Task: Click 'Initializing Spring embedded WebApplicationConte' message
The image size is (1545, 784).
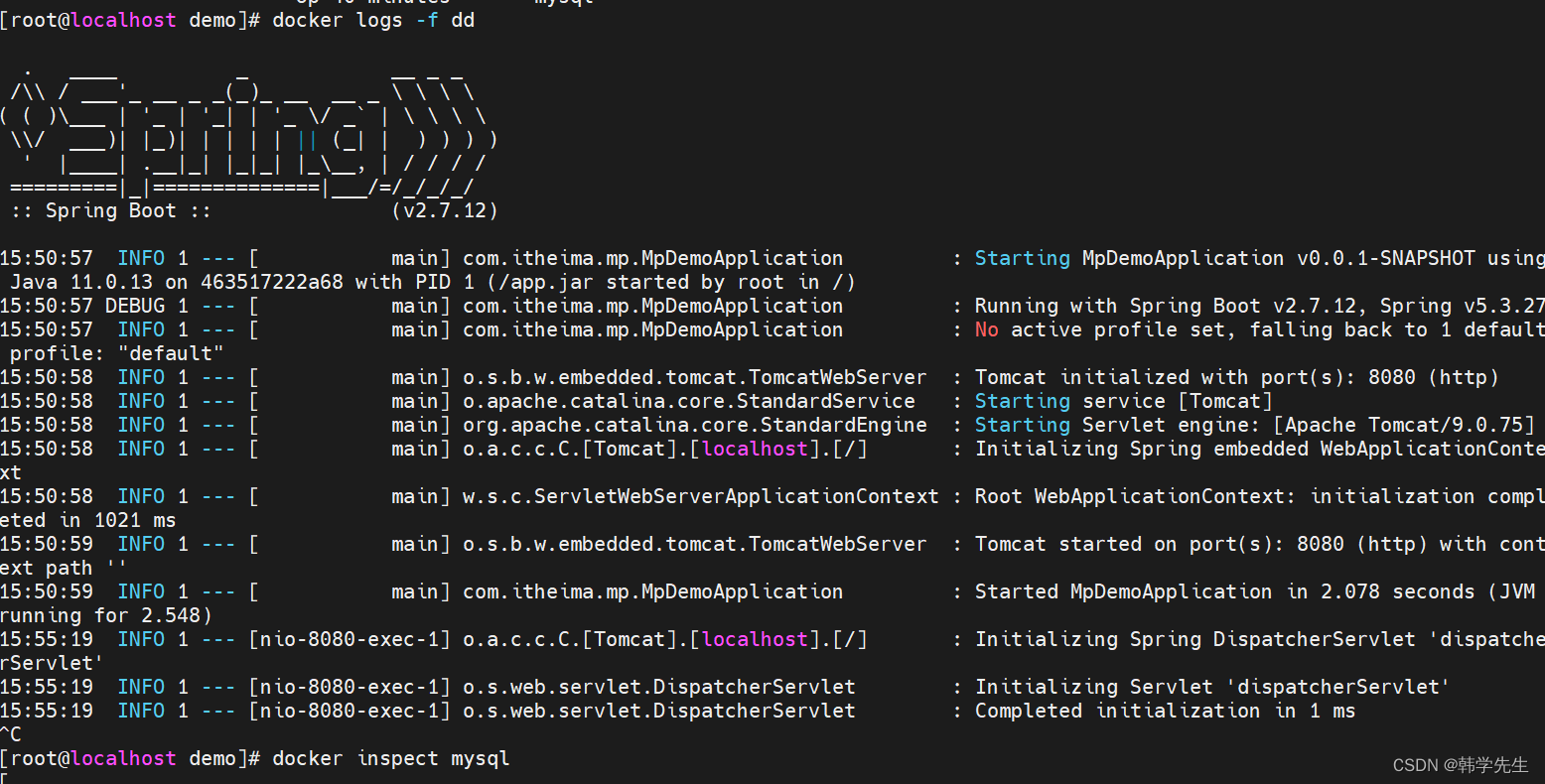Action: 1259,449
